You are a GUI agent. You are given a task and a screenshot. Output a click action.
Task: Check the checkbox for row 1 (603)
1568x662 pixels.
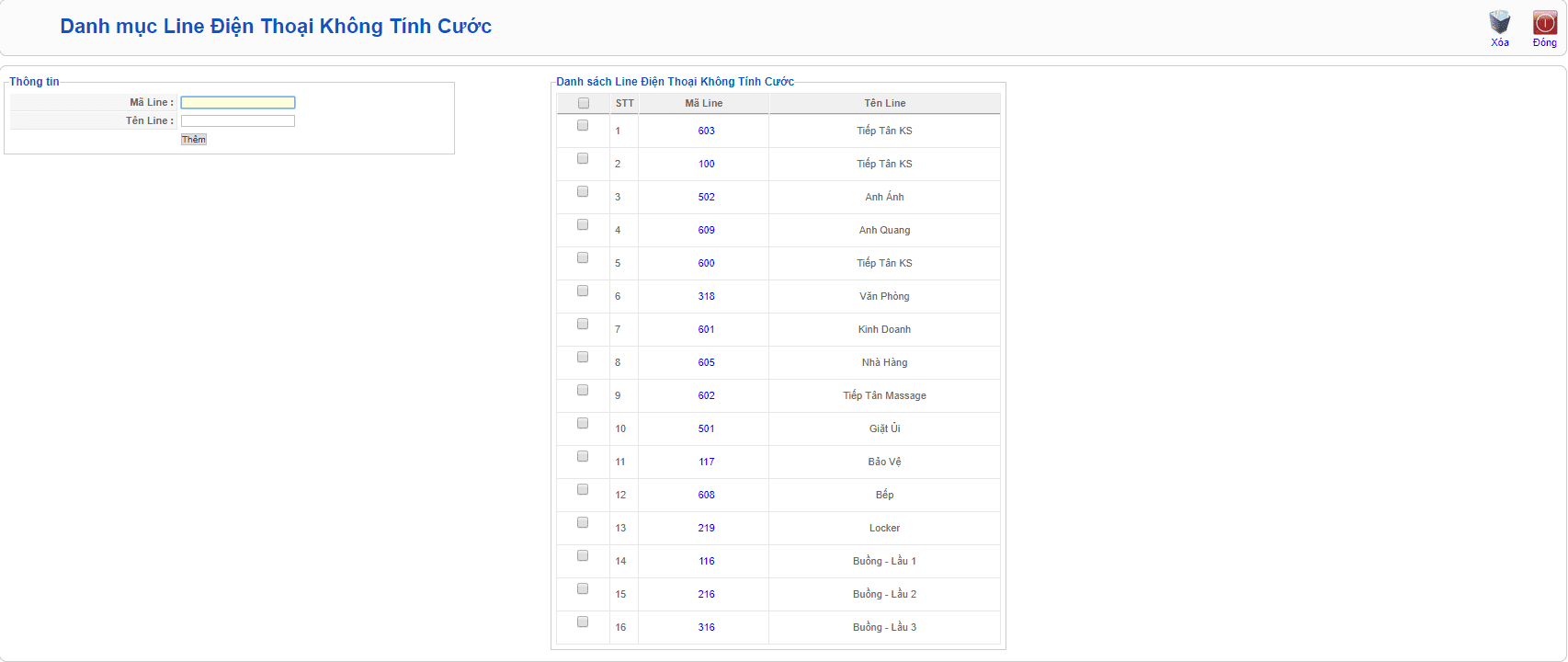pyautogui.click(x=583, y=125)
